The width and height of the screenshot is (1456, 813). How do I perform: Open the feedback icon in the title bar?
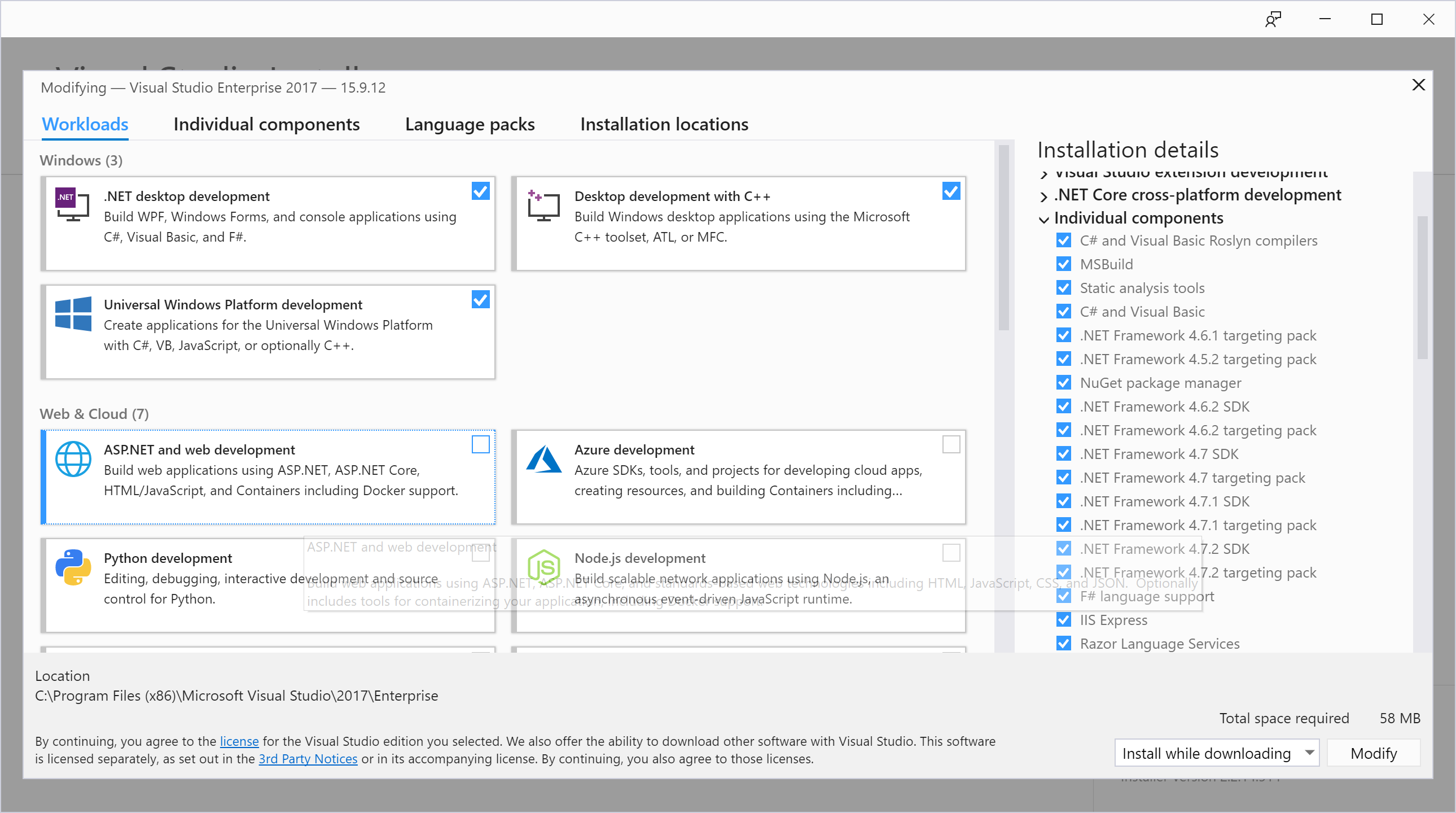[1273, 19]
